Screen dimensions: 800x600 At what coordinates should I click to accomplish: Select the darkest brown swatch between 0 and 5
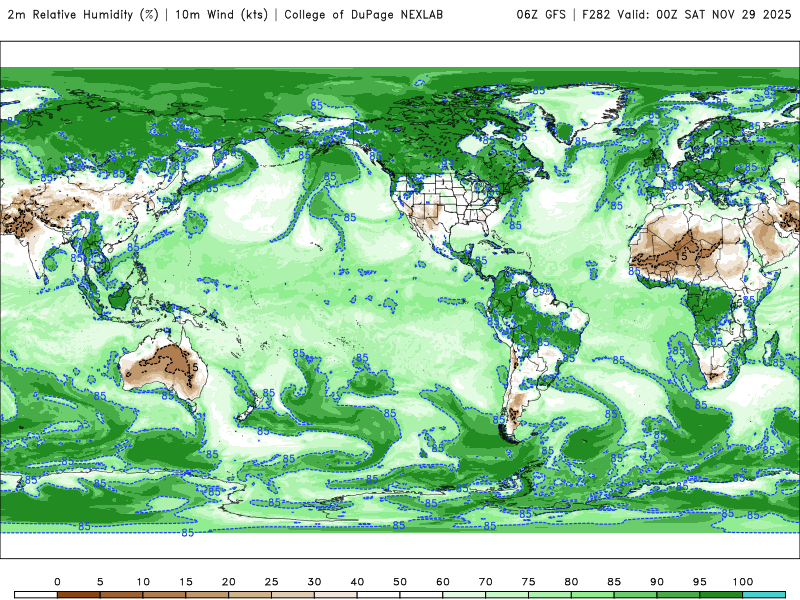point(79,595)
